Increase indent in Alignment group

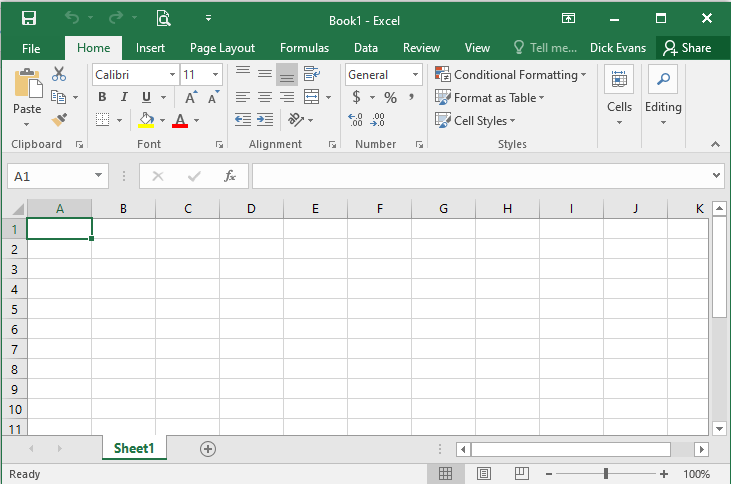tap(265, 120)
